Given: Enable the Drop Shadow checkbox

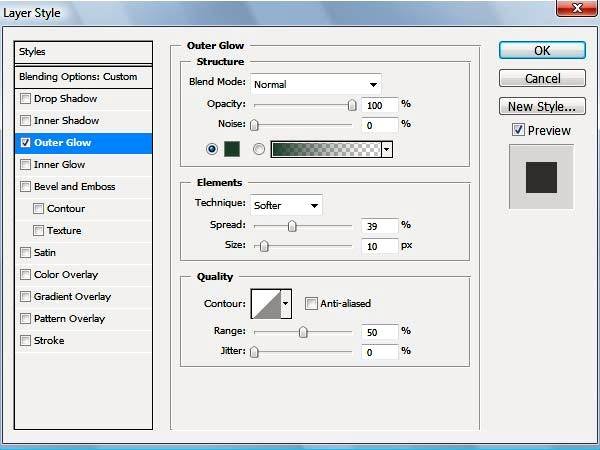Looking at the screenshot, I should (x=25, y=99).
